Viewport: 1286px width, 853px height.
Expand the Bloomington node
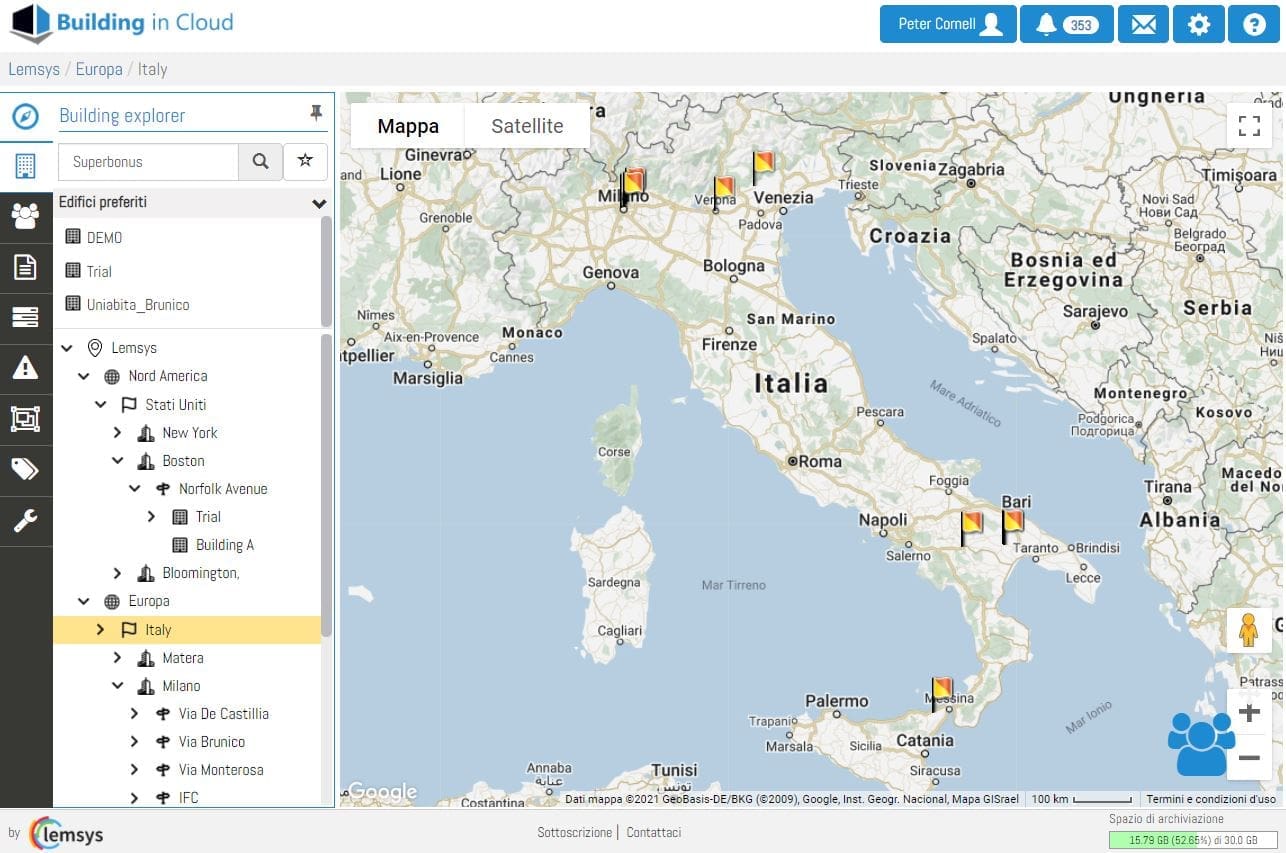[x=117, y=573]
